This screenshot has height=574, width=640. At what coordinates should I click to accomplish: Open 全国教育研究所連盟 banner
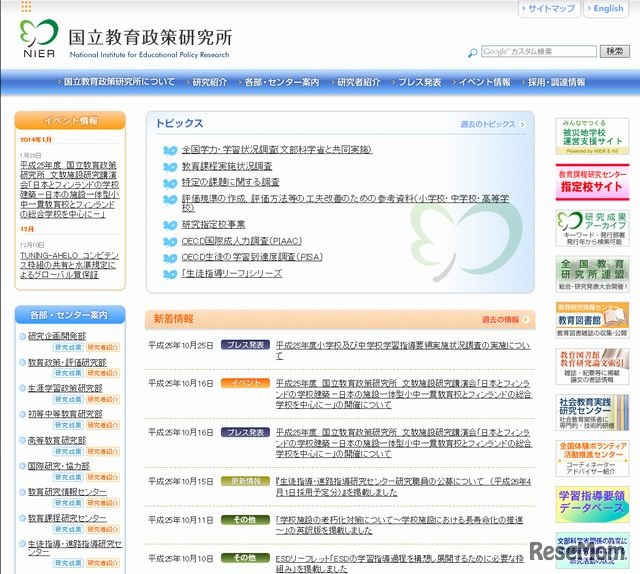pos(592,274)
